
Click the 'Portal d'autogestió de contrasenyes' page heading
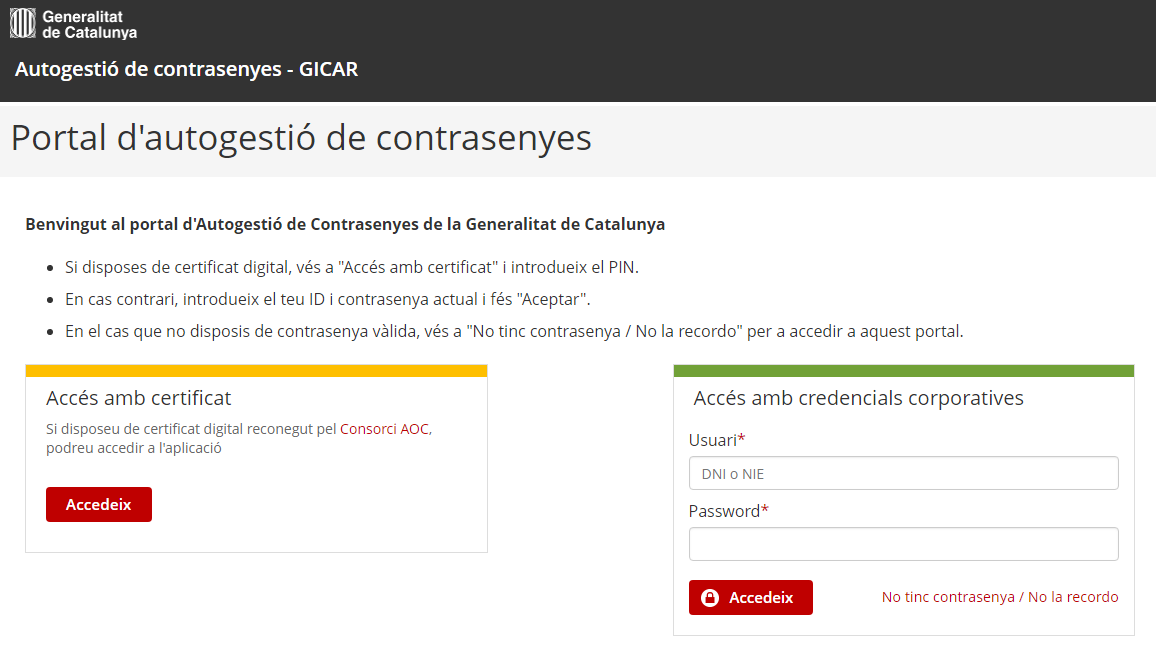coord(301,138)
